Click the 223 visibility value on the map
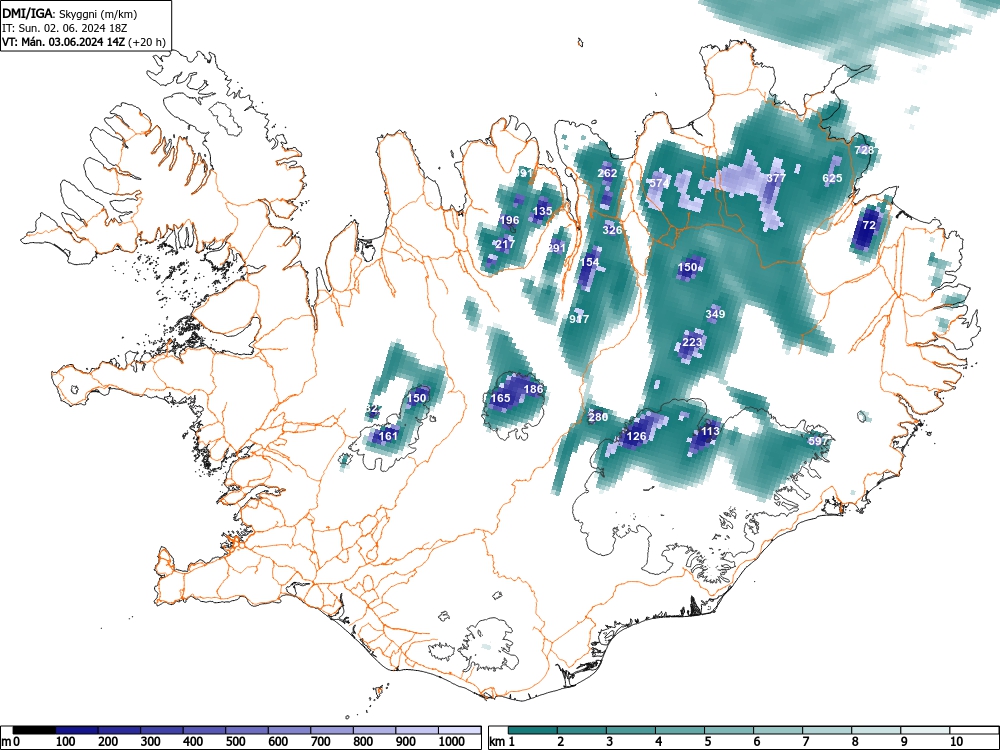This screenshot has width=1000, height=750. point(692,342)
